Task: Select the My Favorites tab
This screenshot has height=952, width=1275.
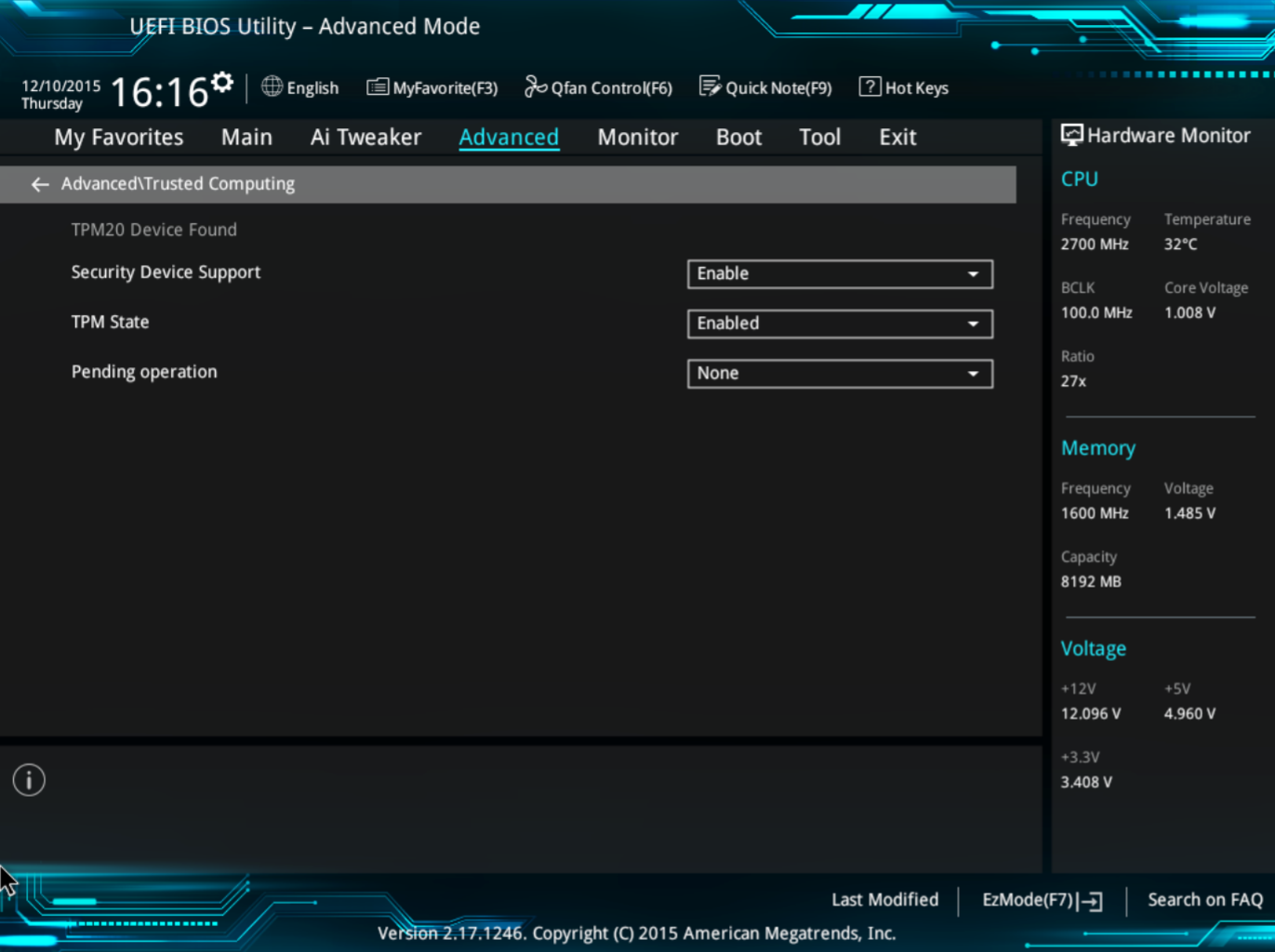Action: 118,138
